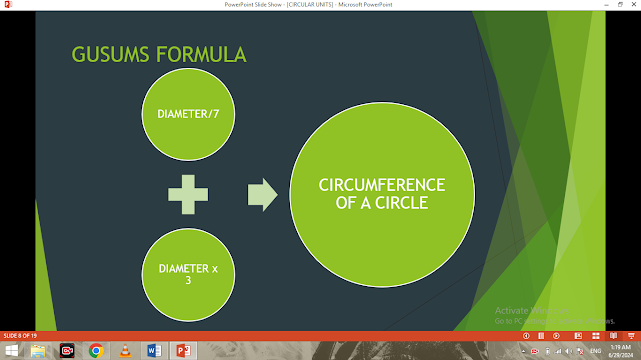The width and height of the screenshot is (641, 360).
Task: Click the 'DIAMETER/7' circle
Action: (x=188, y=114)
